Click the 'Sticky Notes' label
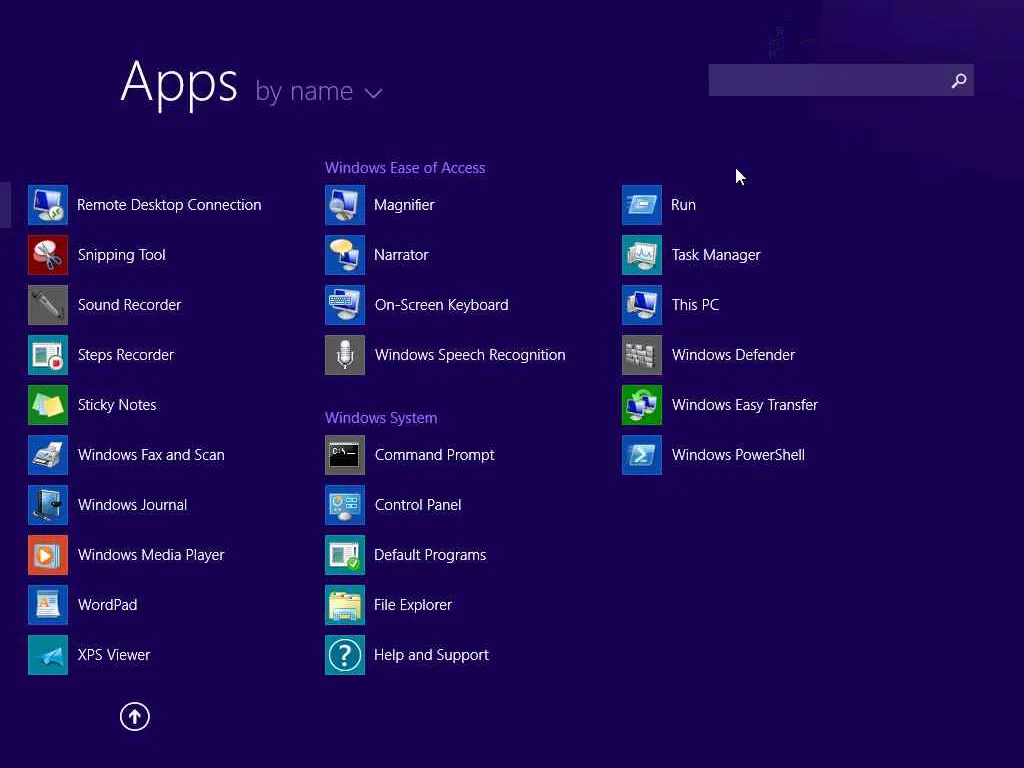The image size is (1024, 768). [x=117, y=405]
